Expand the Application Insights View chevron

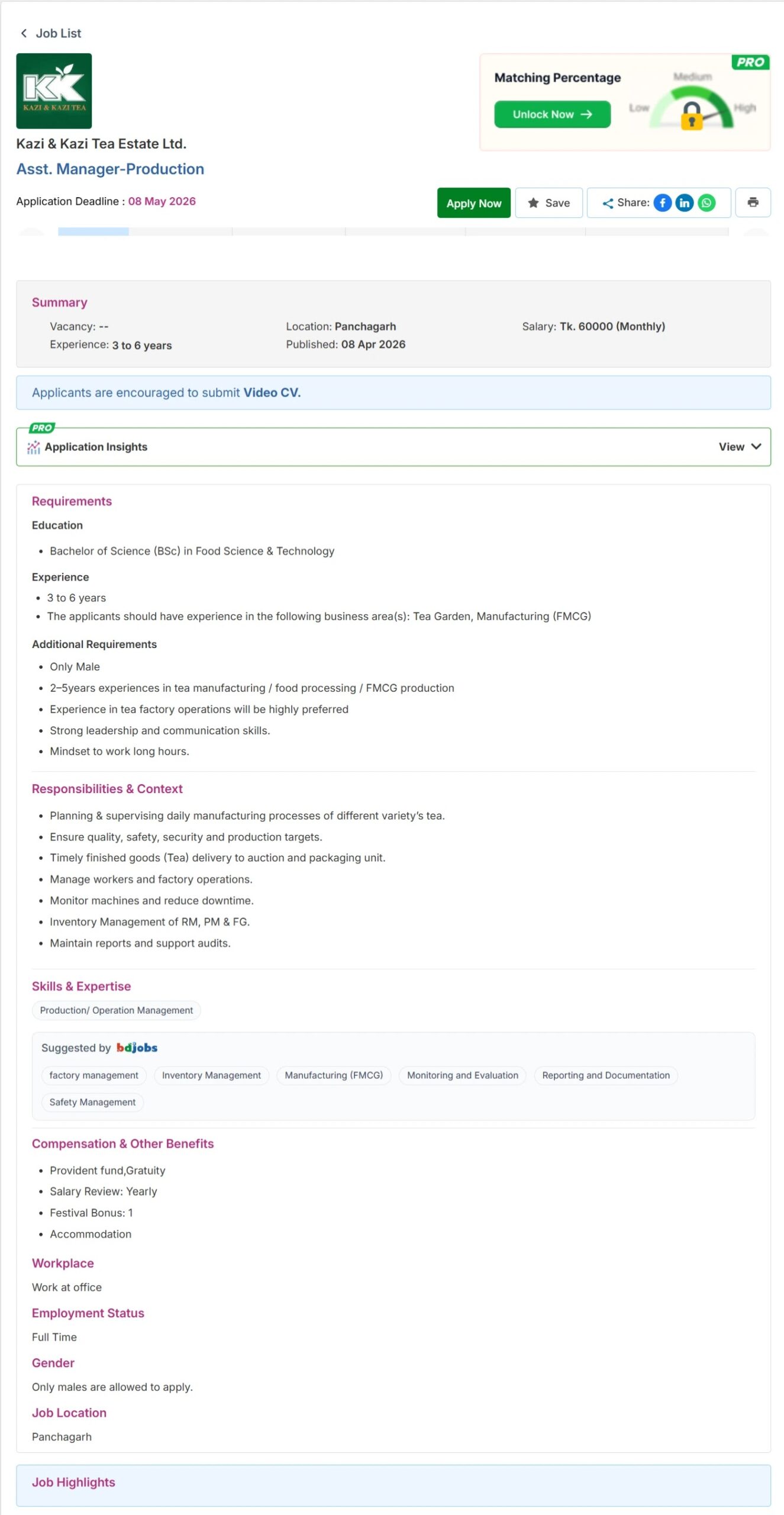point(756,447)
